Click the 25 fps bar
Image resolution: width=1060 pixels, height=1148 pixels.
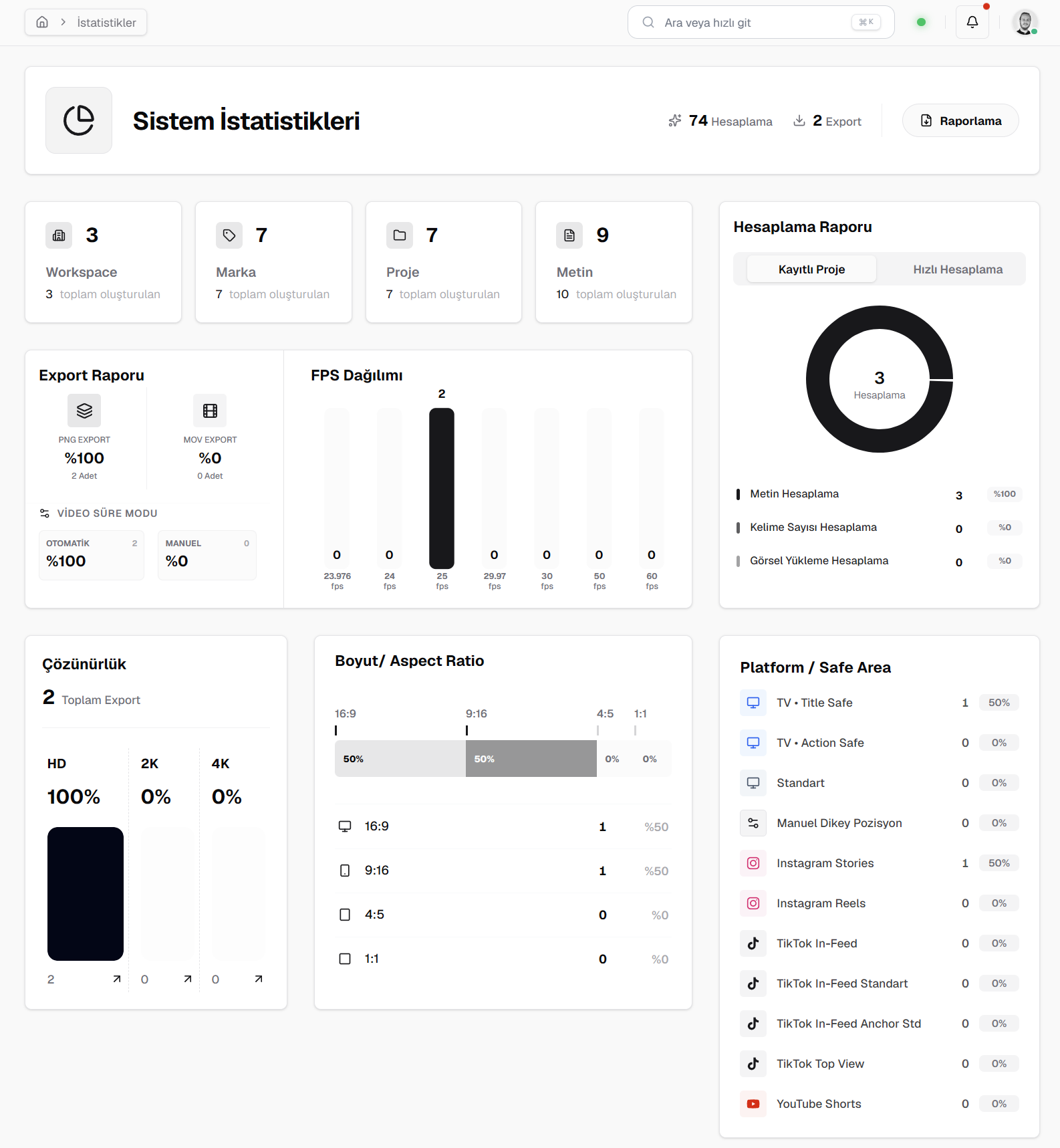(x=442, y=488)
